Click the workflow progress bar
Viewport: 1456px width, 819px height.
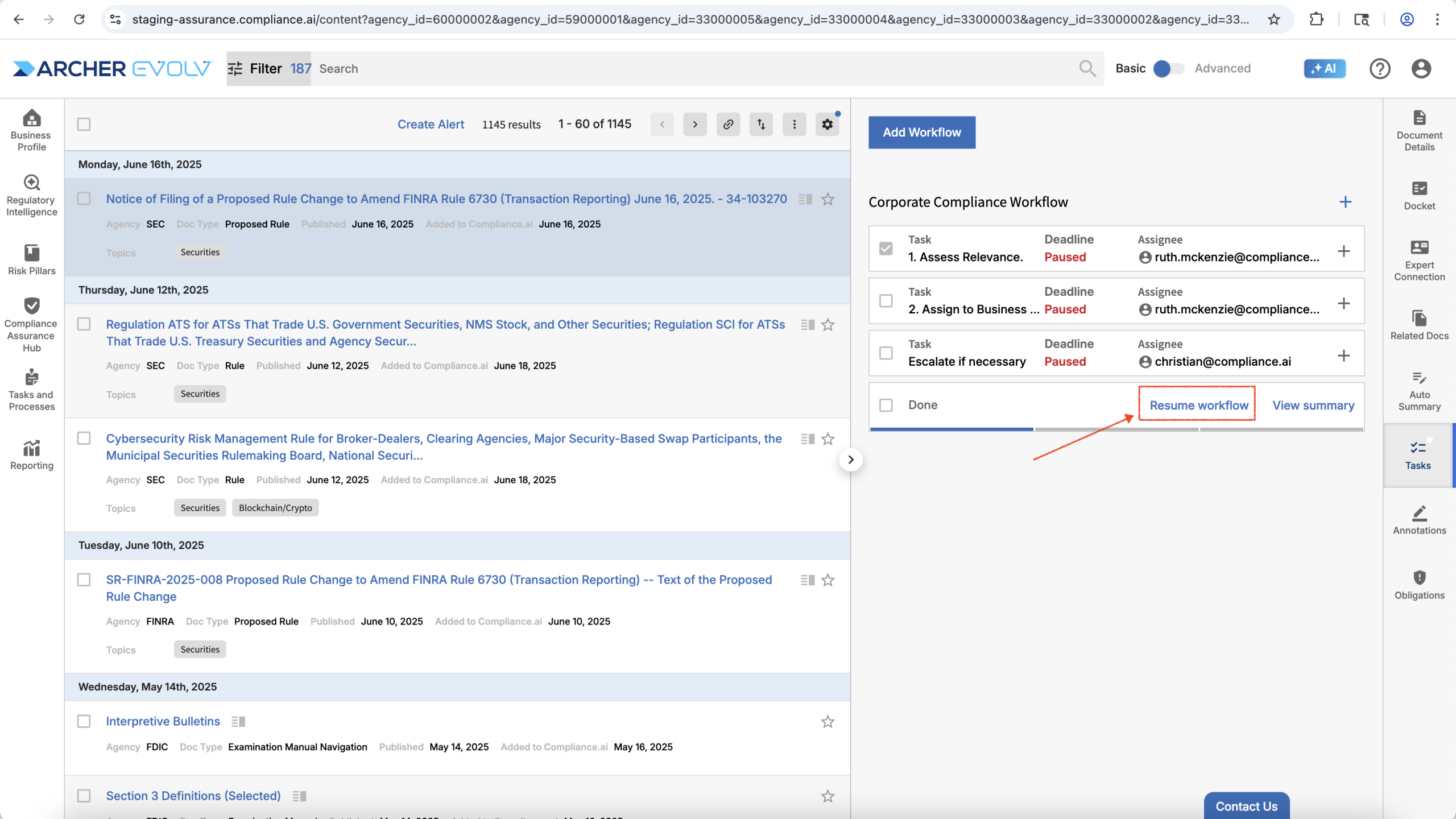[1116, 429]
